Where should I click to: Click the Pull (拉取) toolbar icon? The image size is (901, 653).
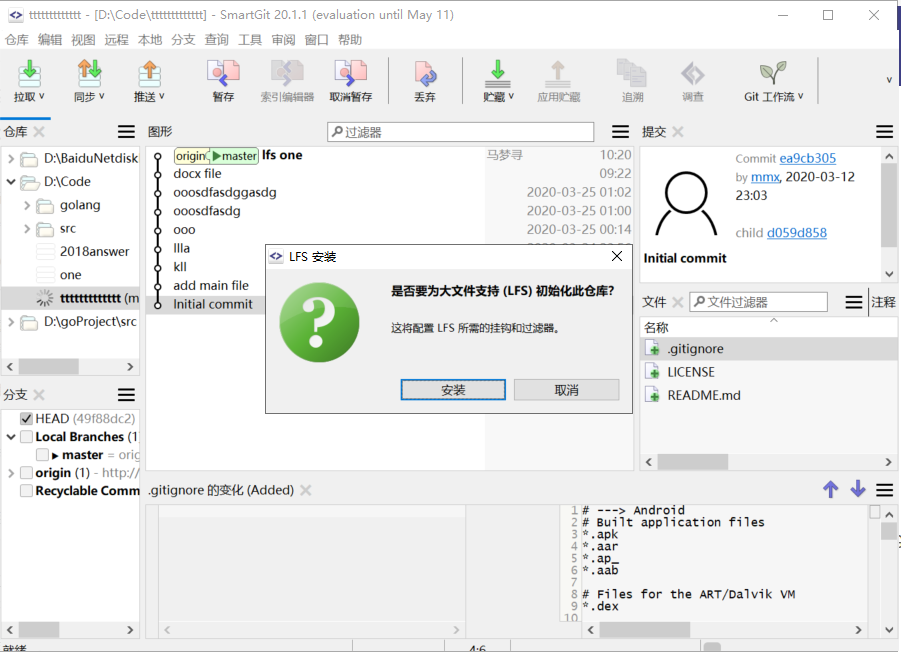pyautogui.click(x=29, y=74)
